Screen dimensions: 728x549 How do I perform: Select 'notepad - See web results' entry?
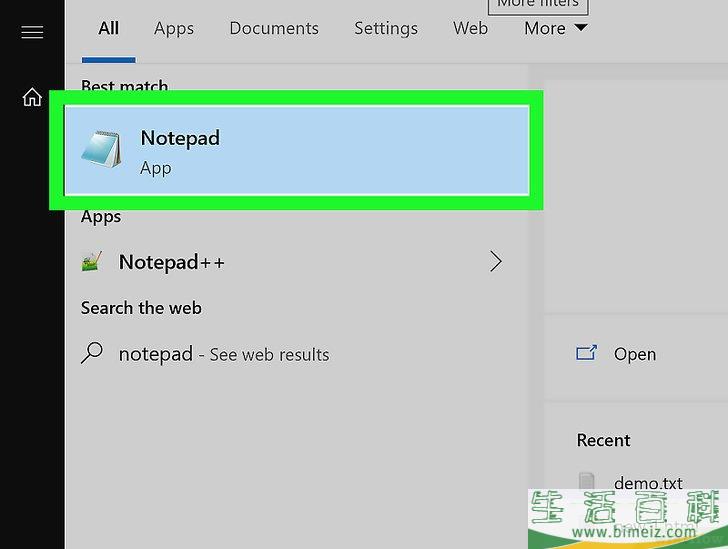(297, 354)
